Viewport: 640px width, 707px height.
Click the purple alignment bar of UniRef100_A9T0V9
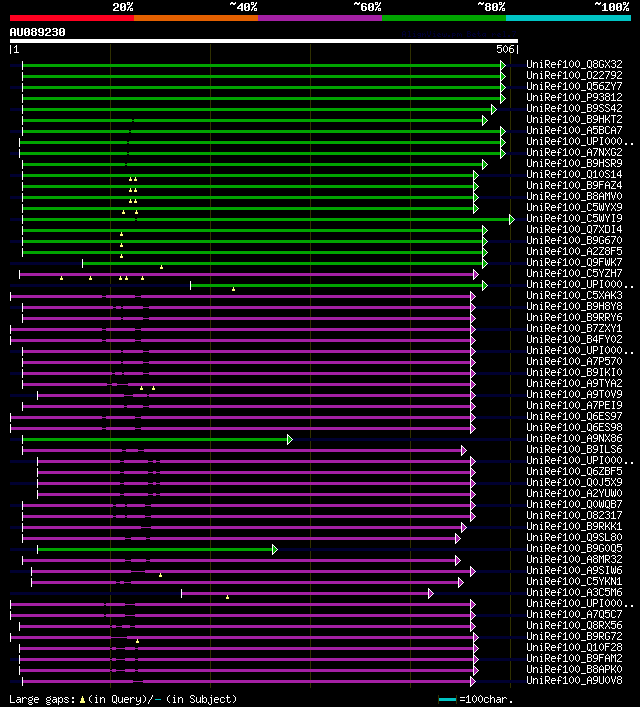254,395
